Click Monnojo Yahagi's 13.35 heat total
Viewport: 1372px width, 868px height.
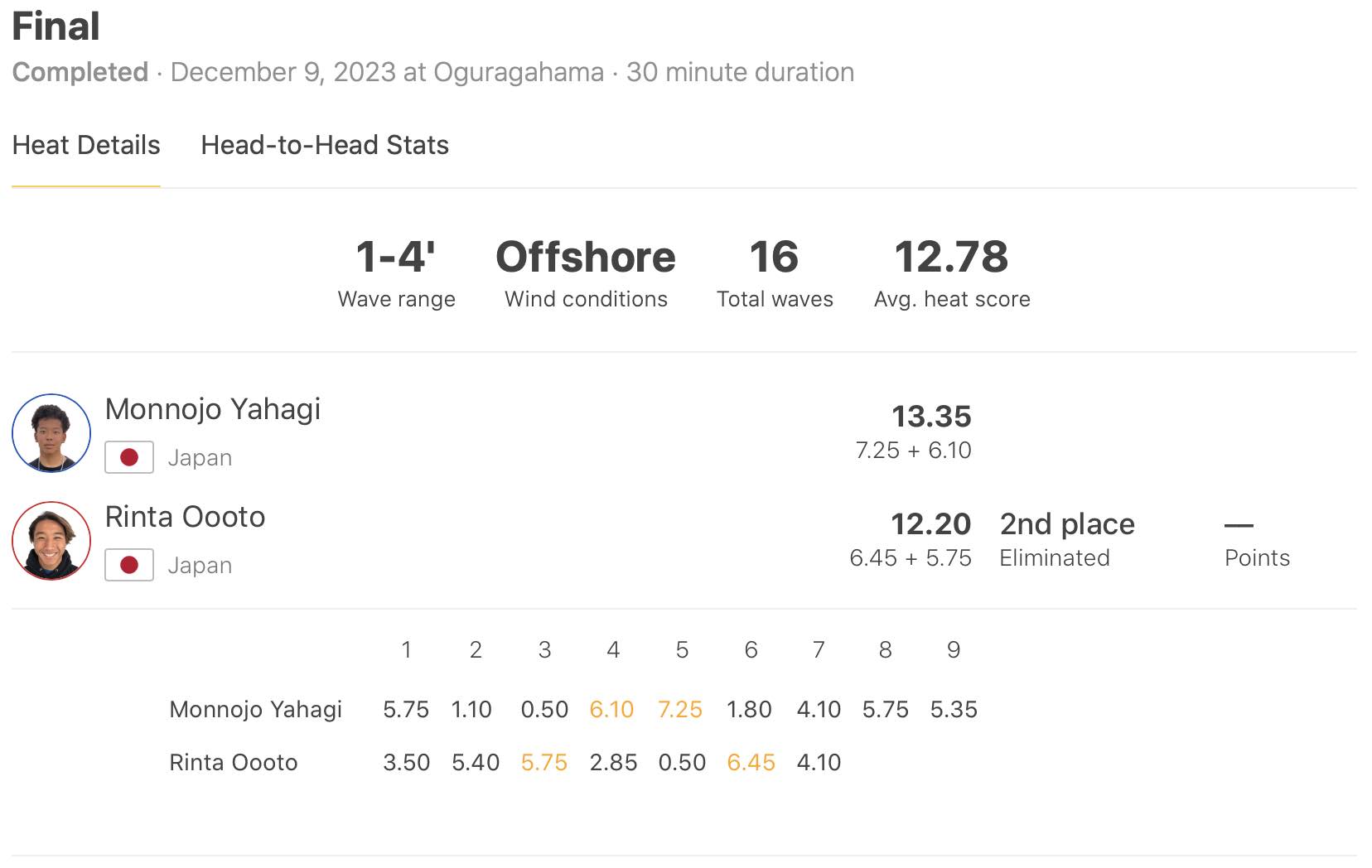(x=931, y=417)
